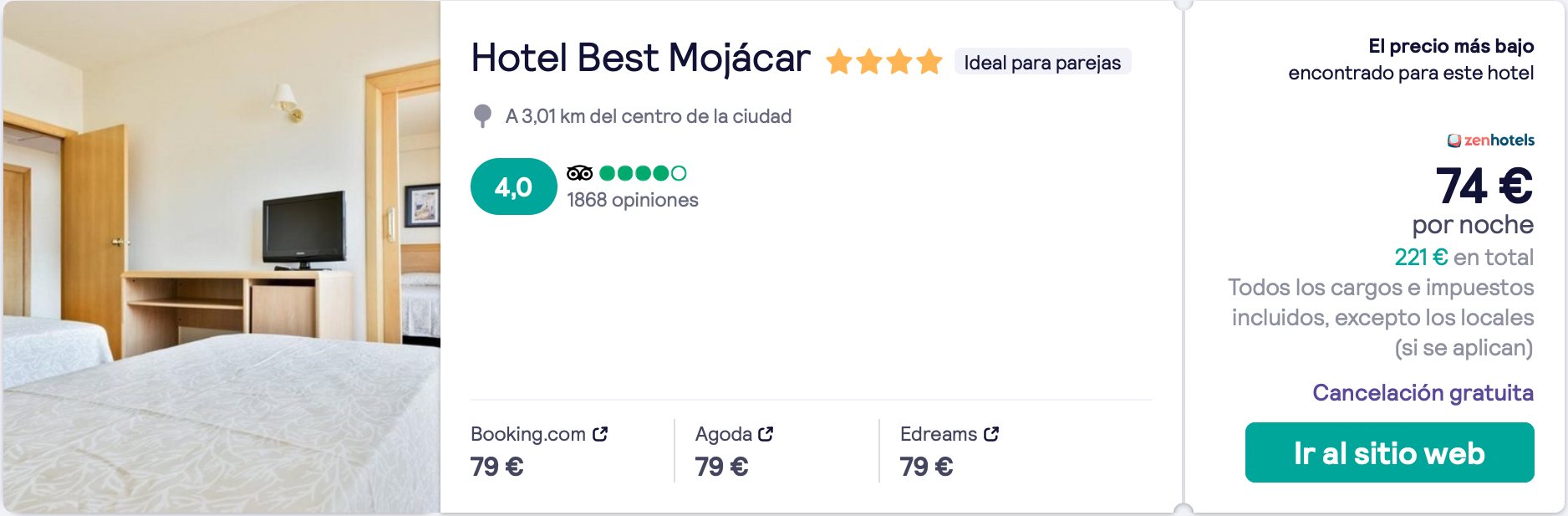This screenshot has height=516, width=1568.
Task: Click the Hotel Best Mojácar title
Action: (x=640, y=59)
